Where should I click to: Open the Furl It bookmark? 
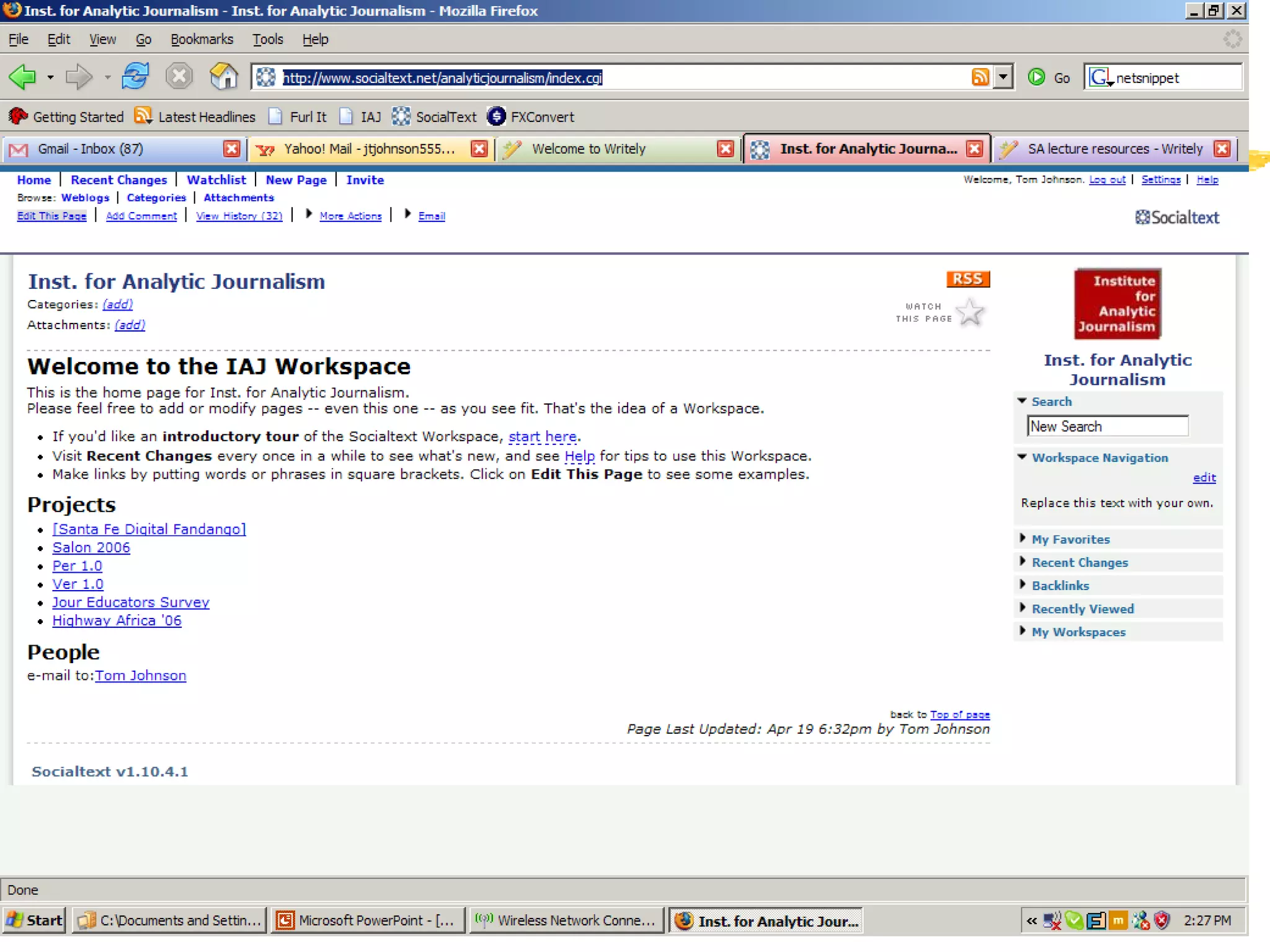coord(298,117)
